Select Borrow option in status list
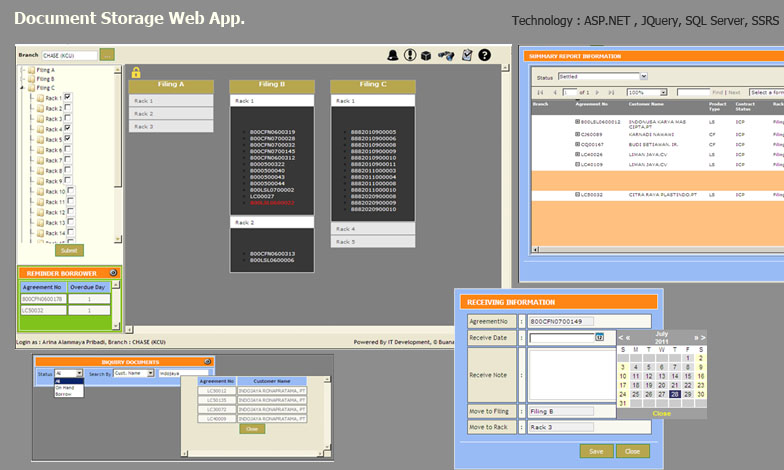Viewport: 784px width, 470px height. coord(64,394)
